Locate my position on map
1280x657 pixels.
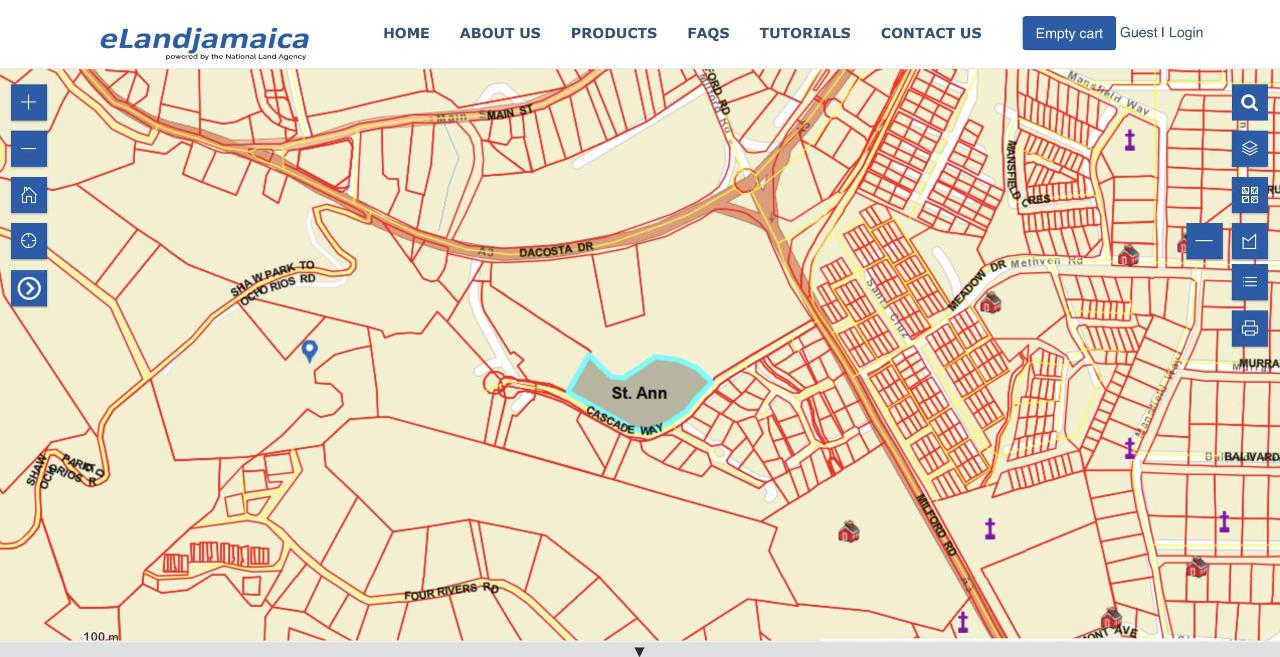(29, 242)
